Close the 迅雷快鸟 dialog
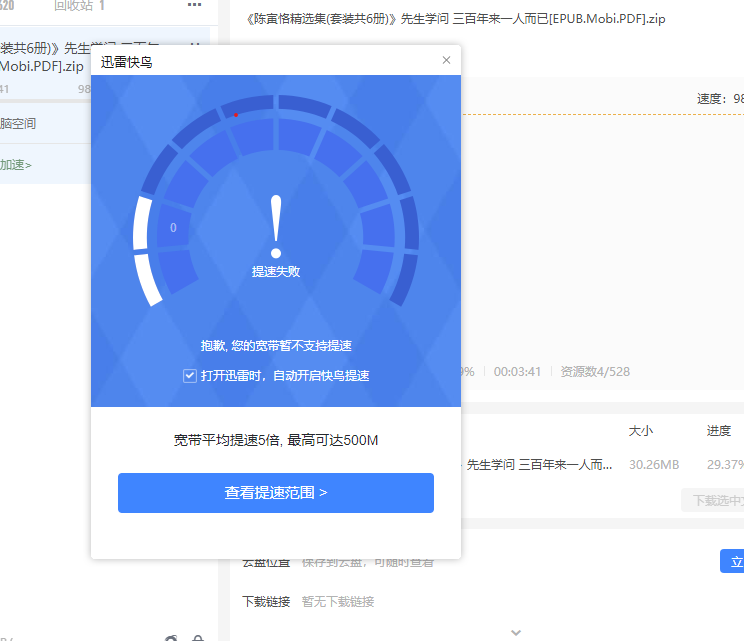 tap(446, 60)
